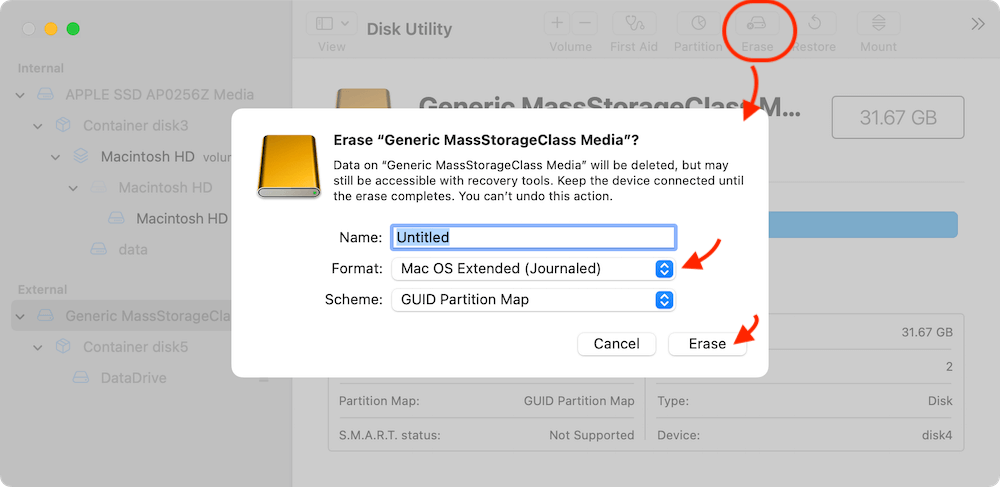
Task: Click the 31.67 GB capacity box
Action: point(898,117)
